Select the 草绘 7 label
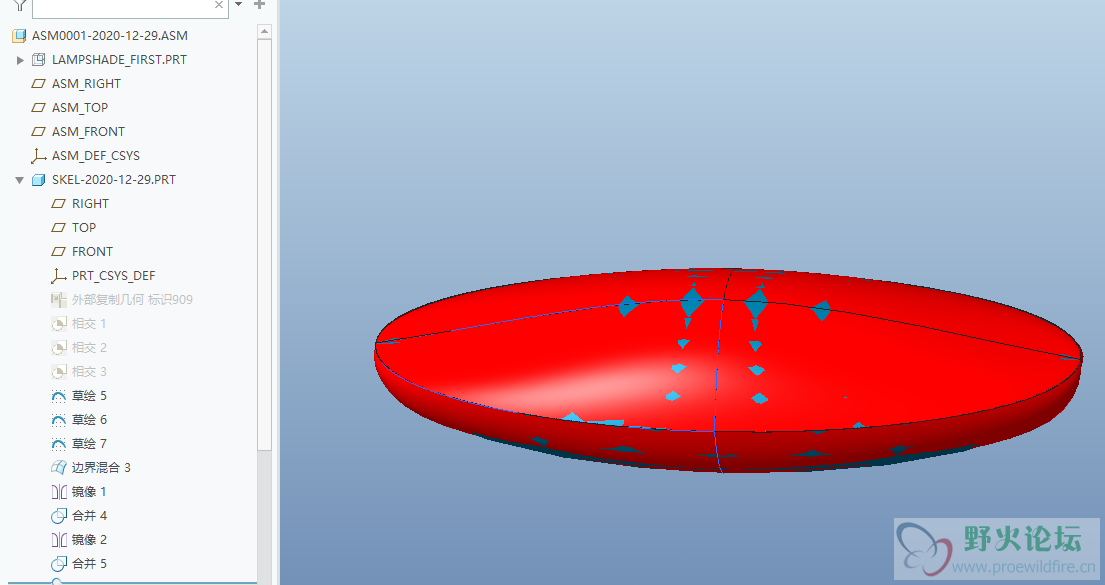 (89, 443)
